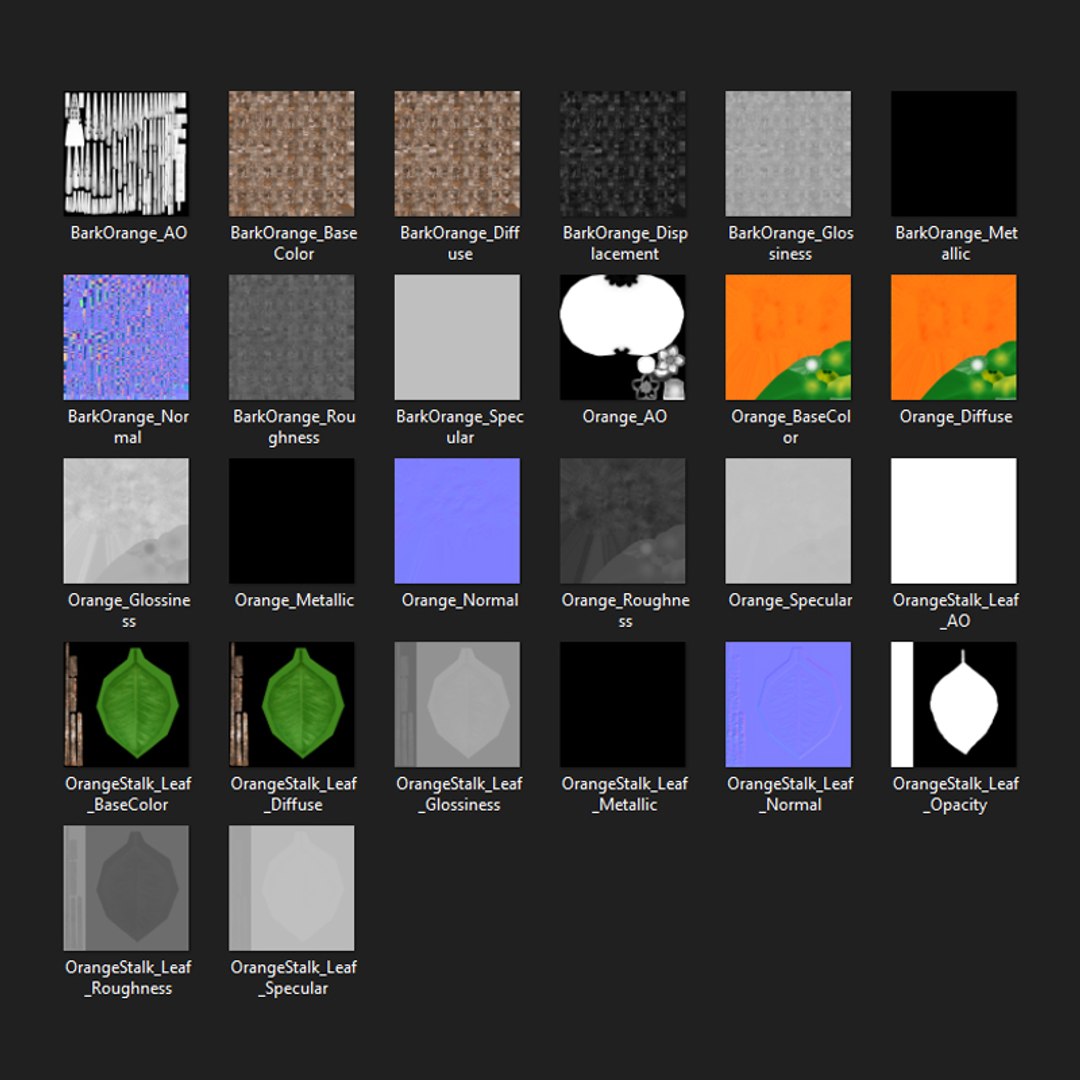Image resolution: width=1080 pixels, height=1080 pixels.
Task: Select the BarkOrange_AO texture thumbnail
Action: tap(126, 154)
